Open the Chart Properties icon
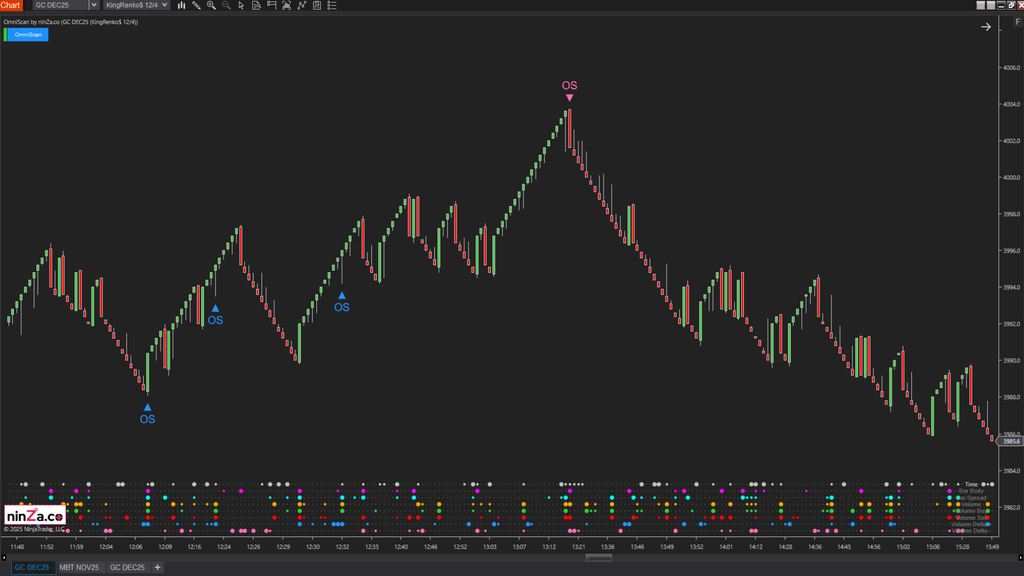The width and height of the screenshot is (1024, 576). [316, 5]
